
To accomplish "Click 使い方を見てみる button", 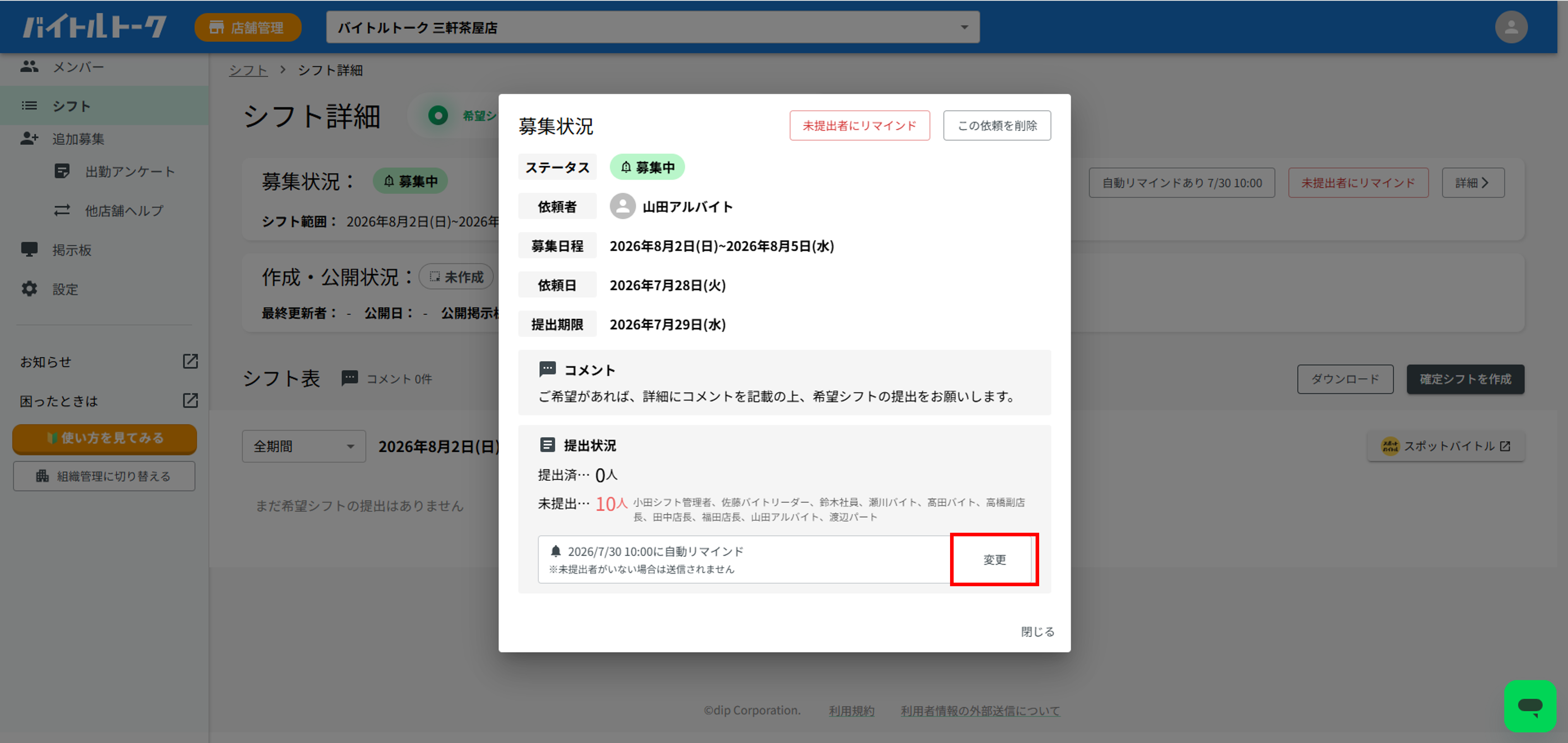I will [x=104, y=438].
